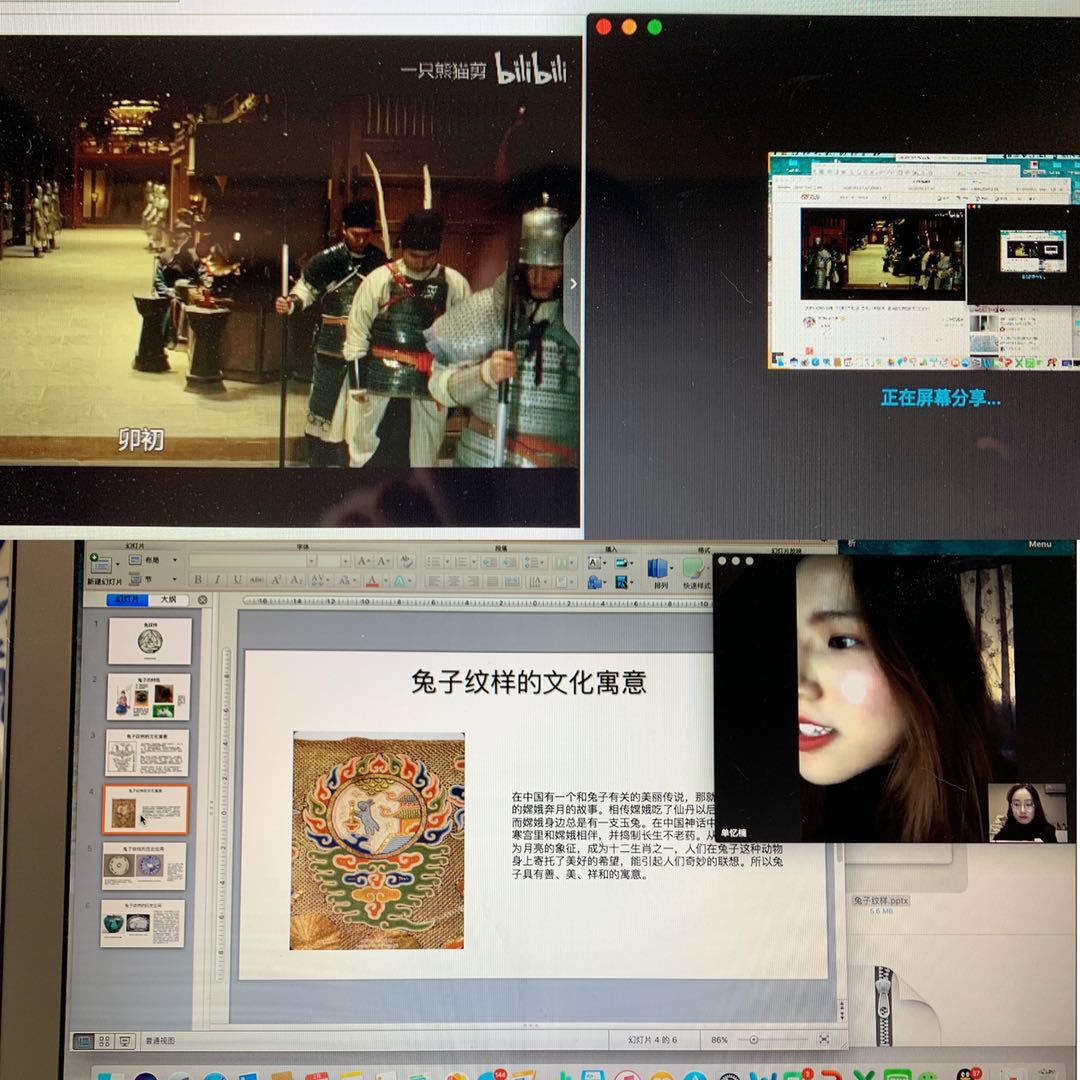
Task: Fit slide to window icon
Action: pos(824,1040)
